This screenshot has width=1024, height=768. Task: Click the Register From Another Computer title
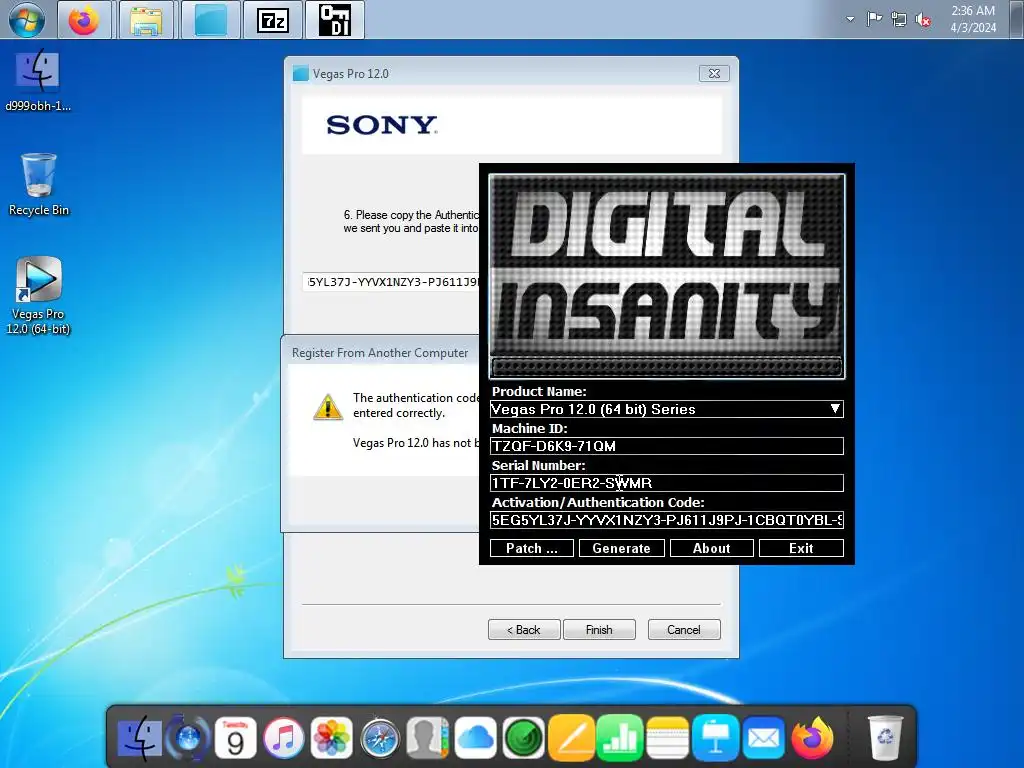coord(380,353)
